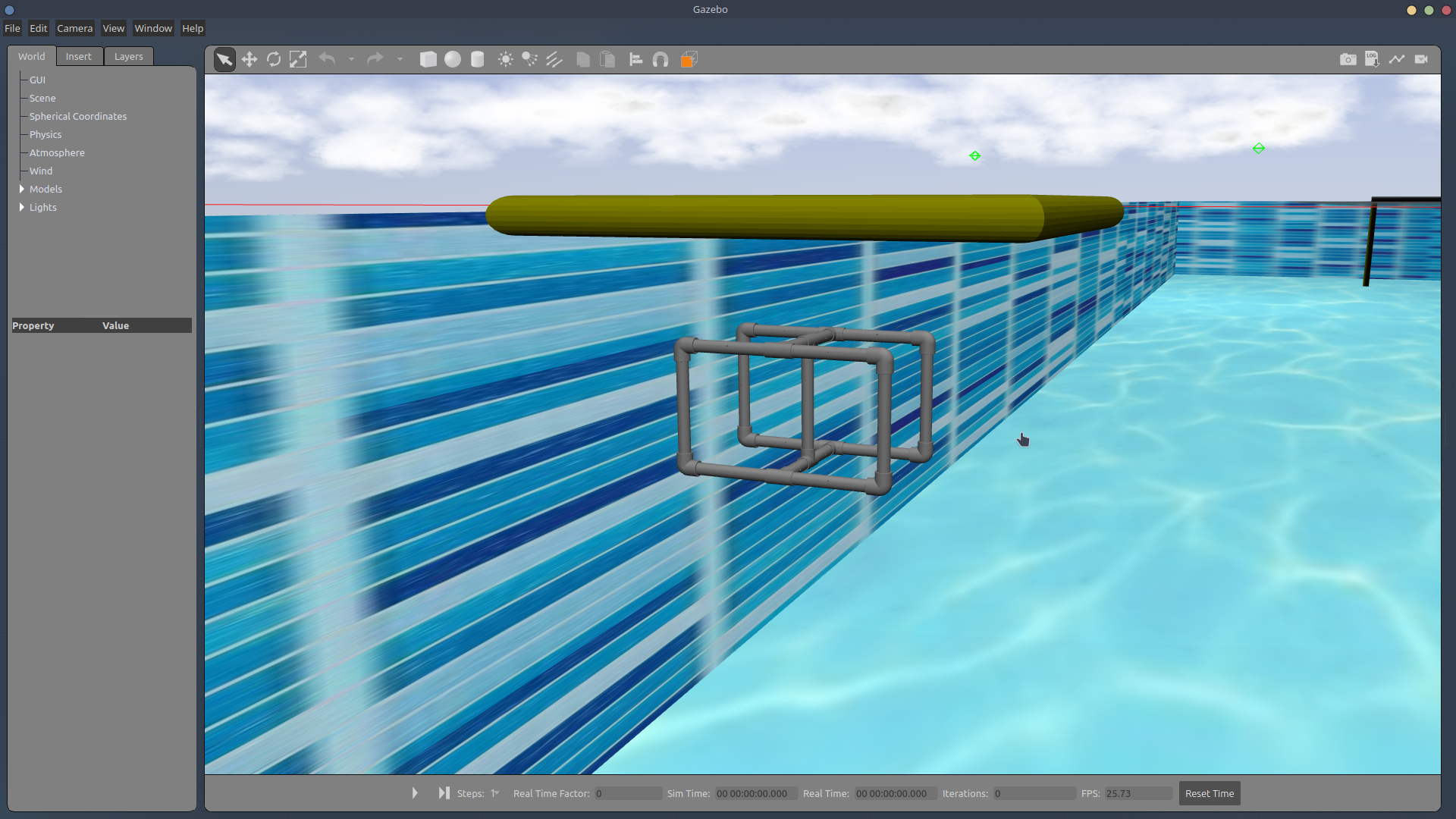Select the Scale mode tool
Image resolution: width=1456 pixels, height=819 pixels.
298,59
